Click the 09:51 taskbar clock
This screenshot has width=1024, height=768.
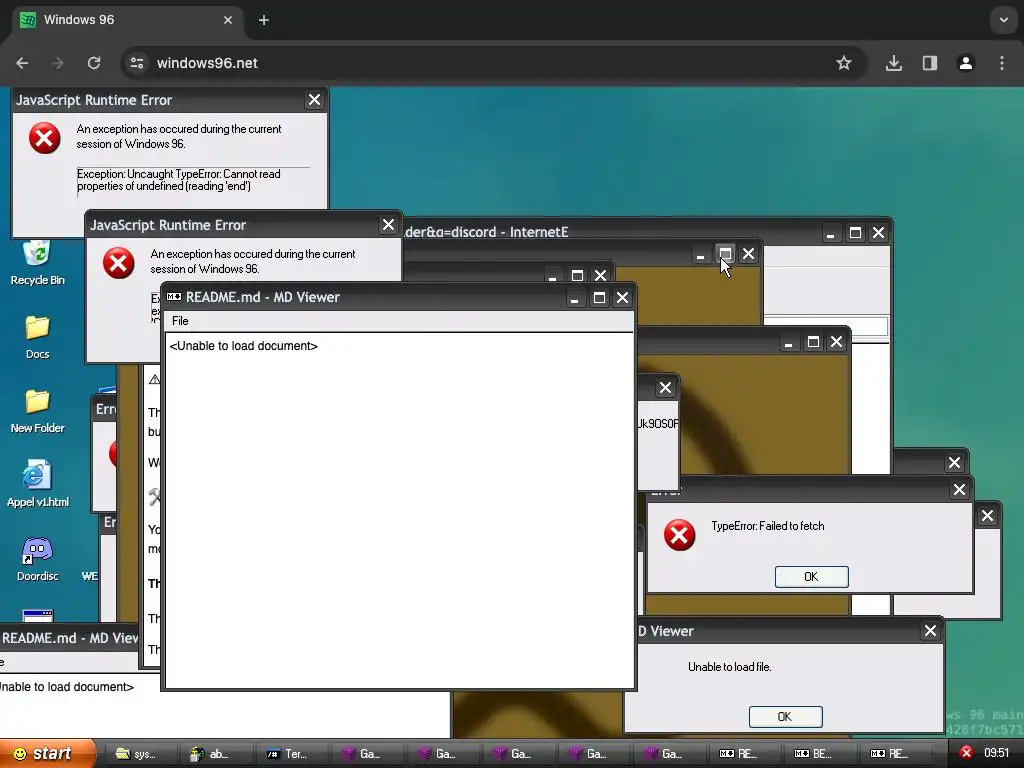[x=997, y=753]
